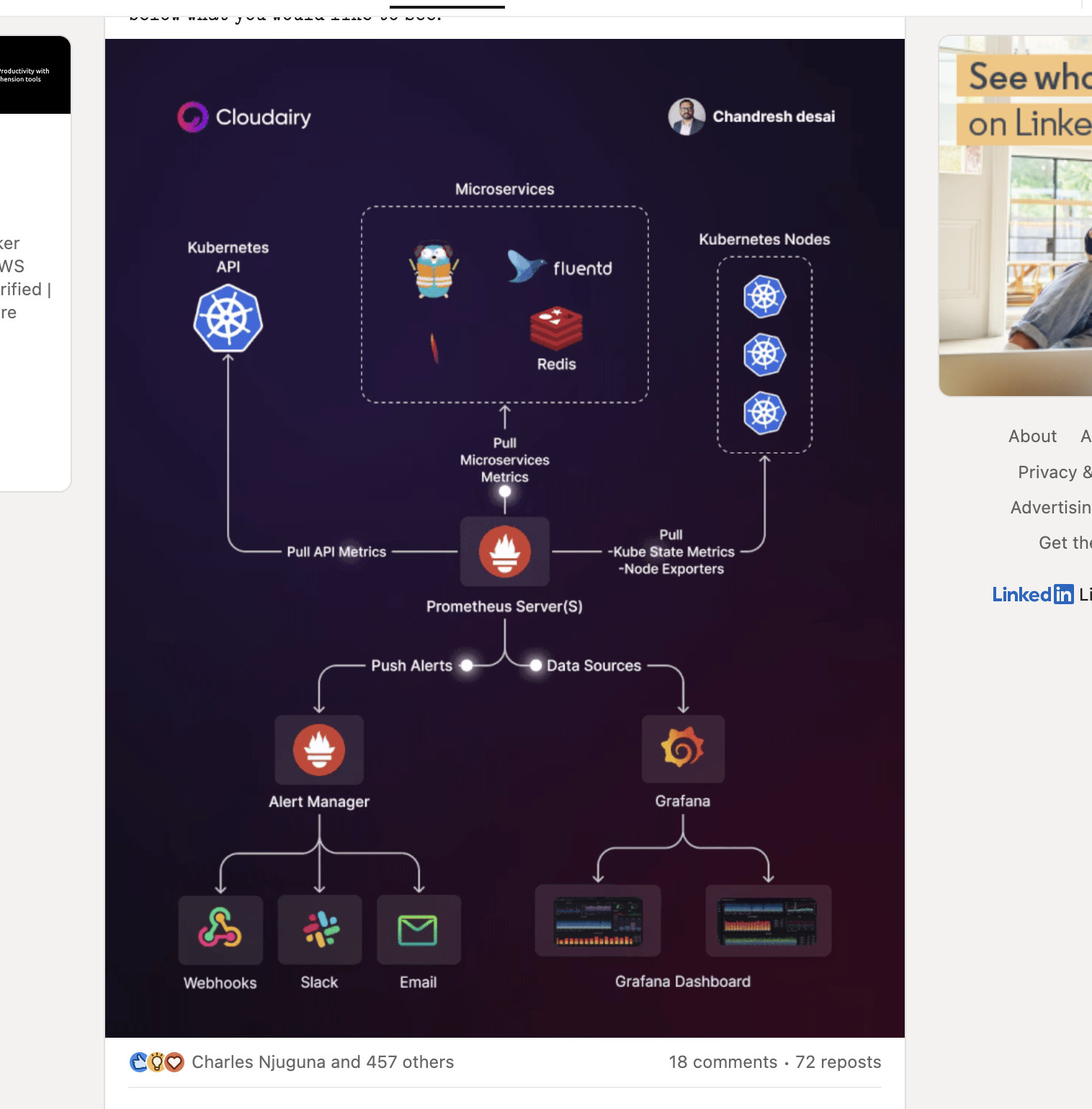Open the left Grafana dashboard thumbnail
Image resolution: width=1092 pixels, height=1109 pixels.
point(598,921)
